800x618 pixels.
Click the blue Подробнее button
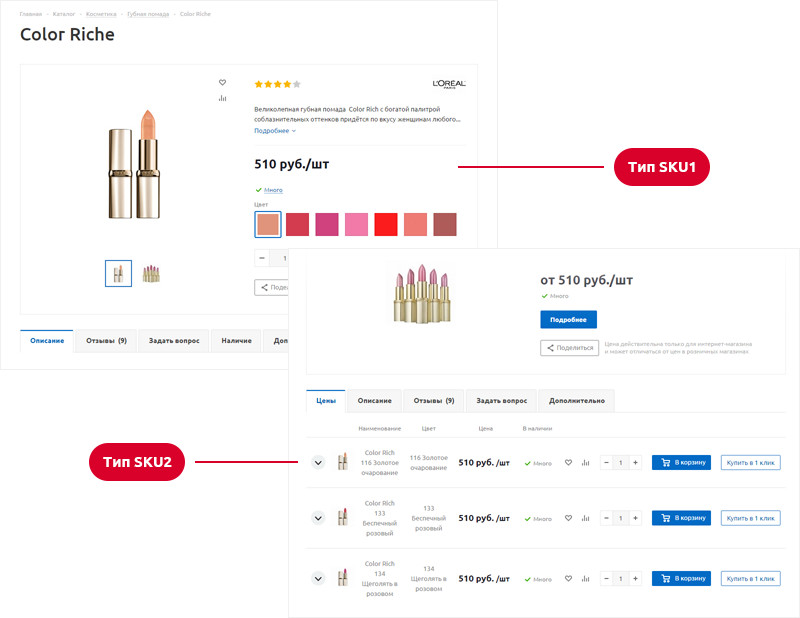[x=568, y=320]
